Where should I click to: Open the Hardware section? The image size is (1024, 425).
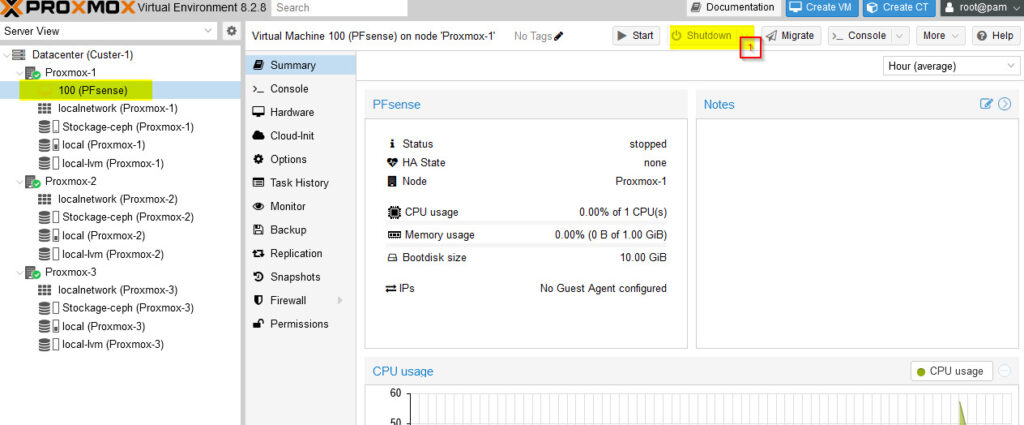coord(301,112)
